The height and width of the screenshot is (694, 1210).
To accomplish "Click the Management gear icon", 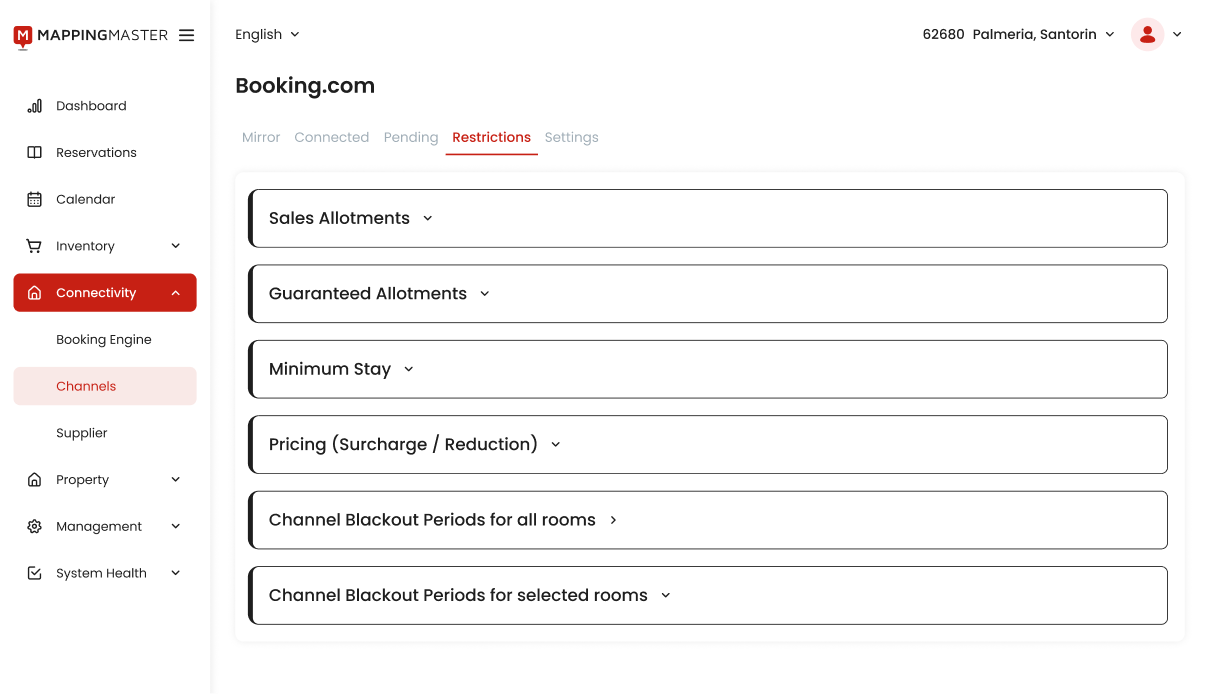I will pyautogui.click(x=34, y=526).
